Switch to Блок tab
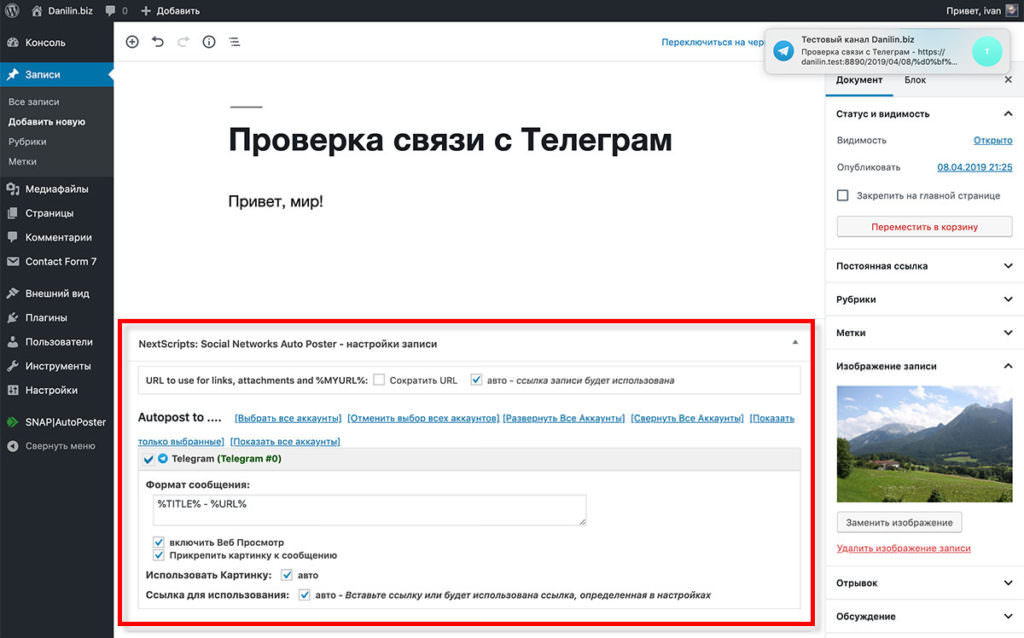The image size is (1024, 638). [x=915, y=80]
